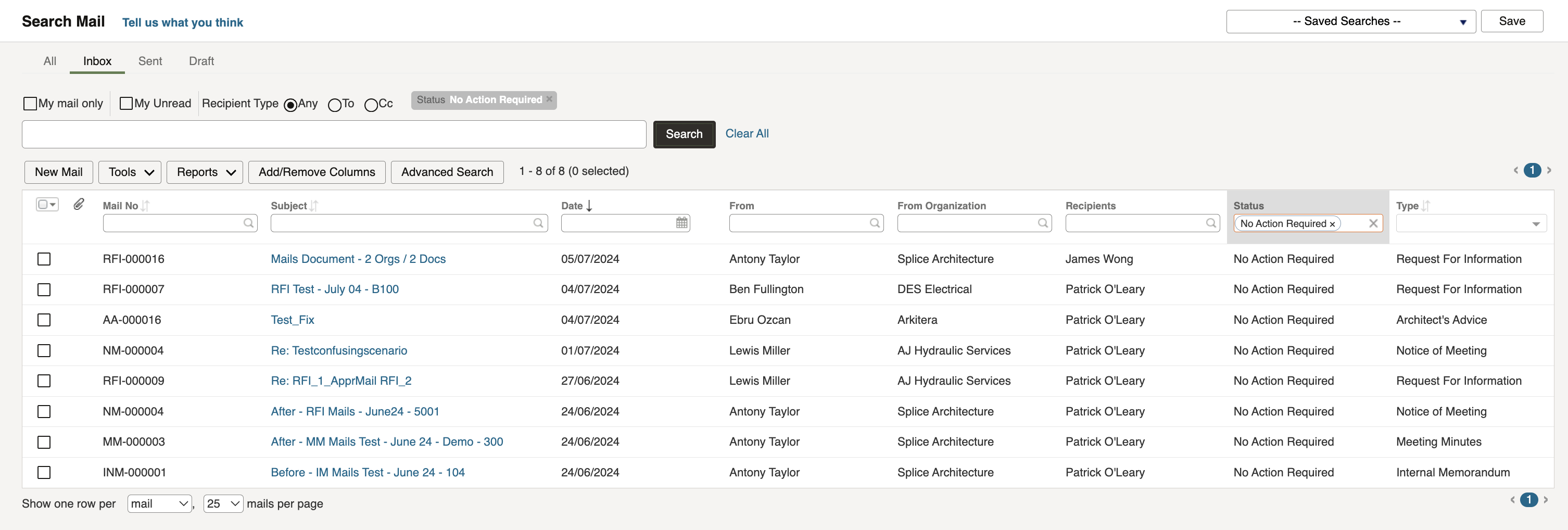The height and width of the screenshot is (530, 1568).
Task: Sort by Subject column
Action: click(x=314, y=206)
